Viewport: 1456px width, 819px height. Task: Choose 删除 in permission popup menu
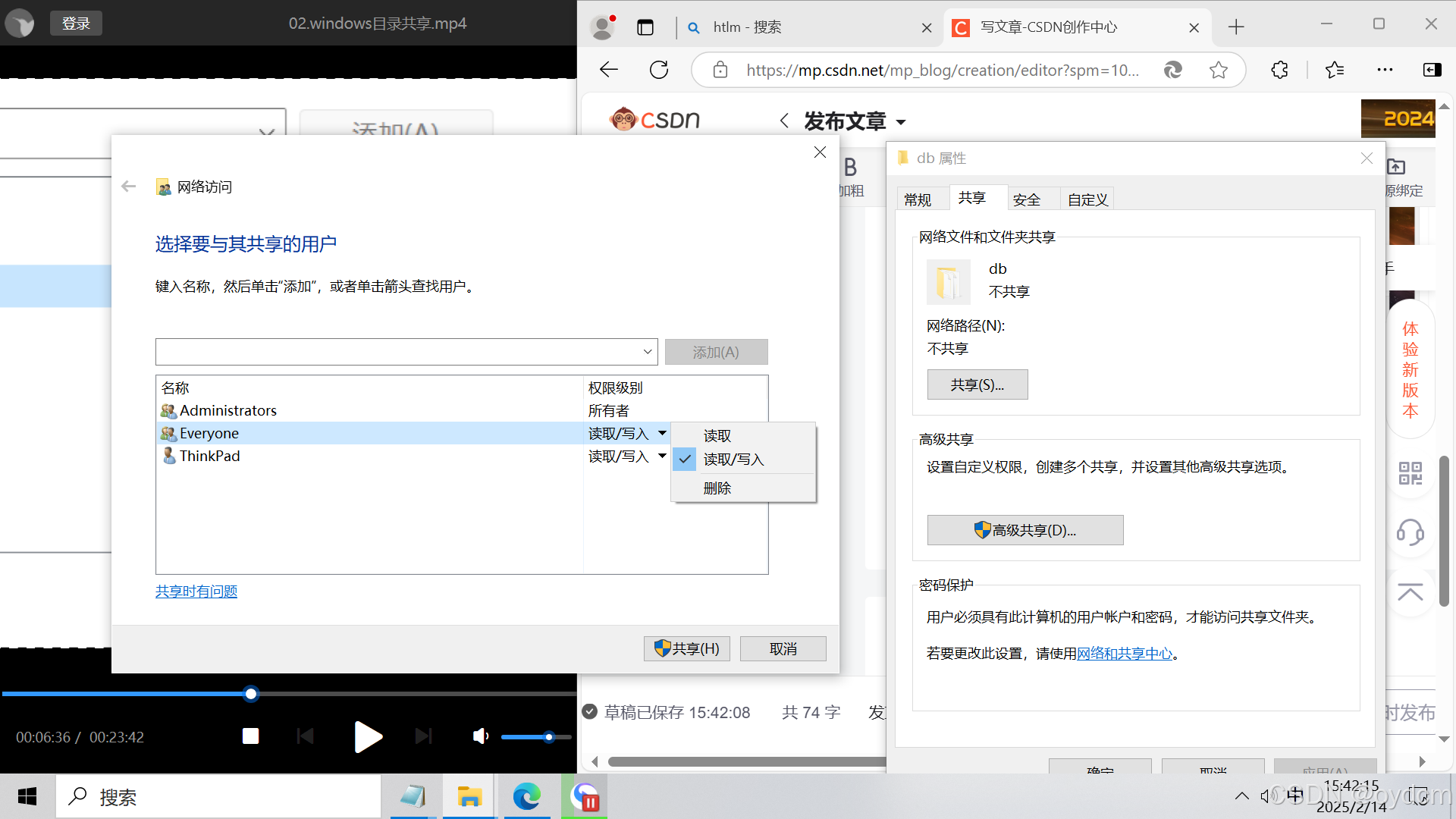click(717, 488)
